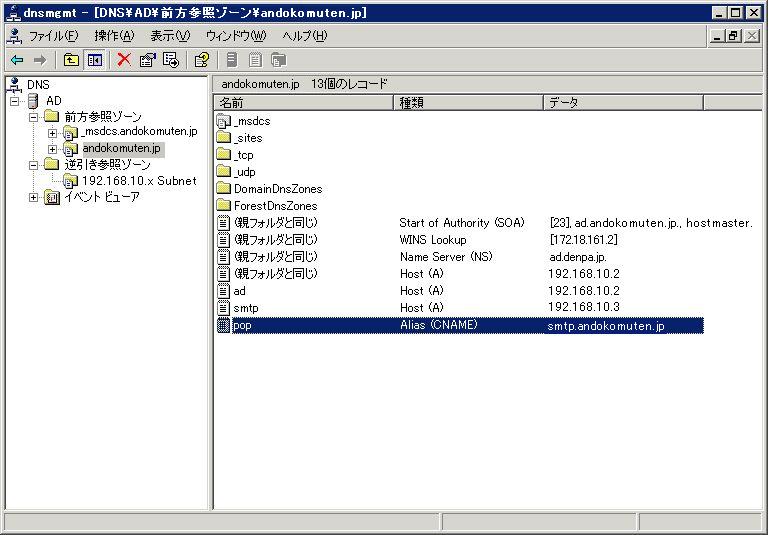Click the DNS root node icon
Screen dimensions: 768x535
[15, 85]
